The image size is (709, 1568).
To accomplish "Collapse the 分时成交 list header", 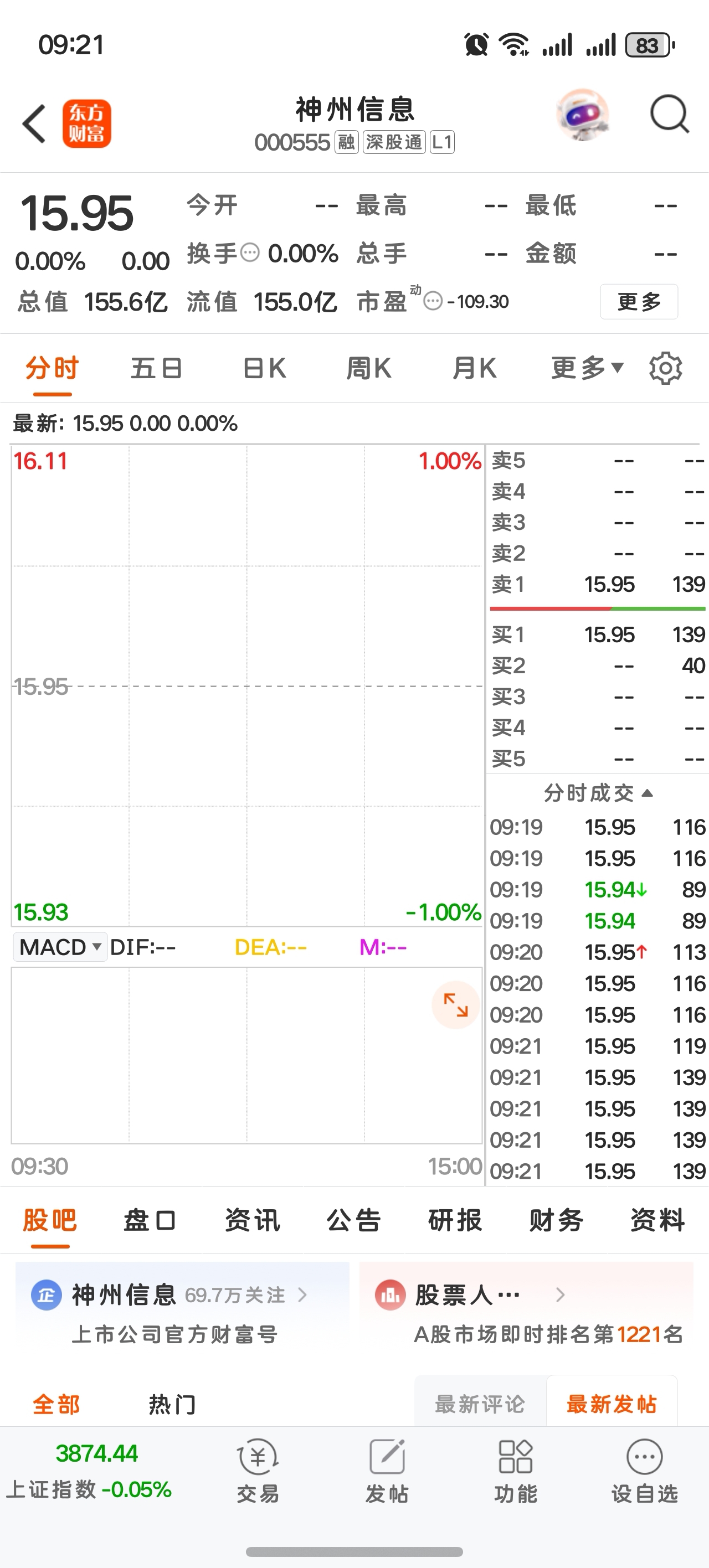I will [598, 793].
